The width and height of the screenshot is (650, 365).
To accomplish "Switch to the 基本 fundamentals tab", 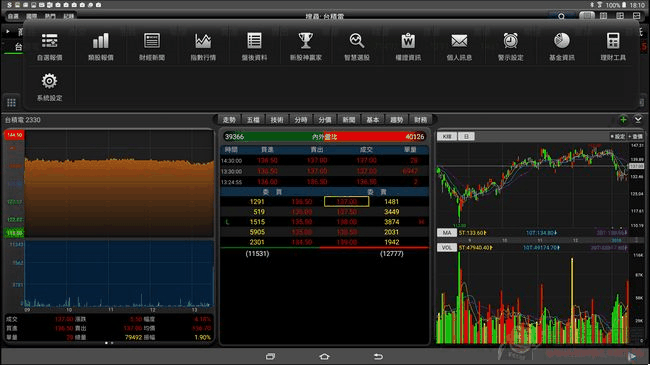I will tap(373, 120).
